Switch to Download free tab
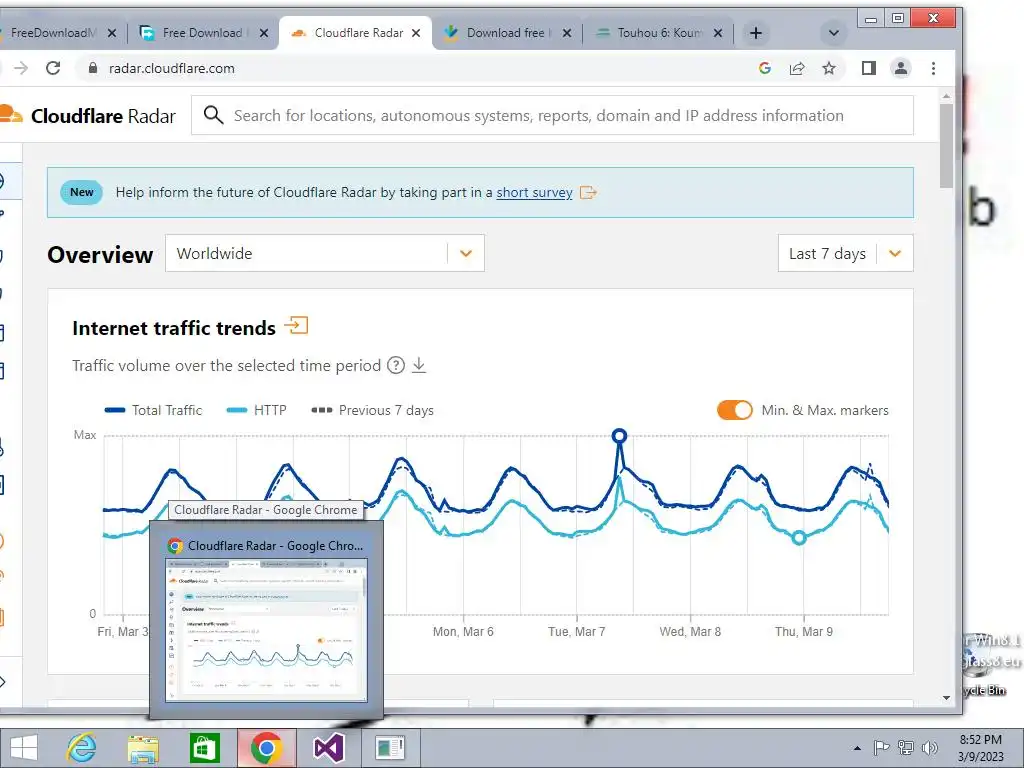The width and height of the screenshot is (1024, 768). (505, 33)
